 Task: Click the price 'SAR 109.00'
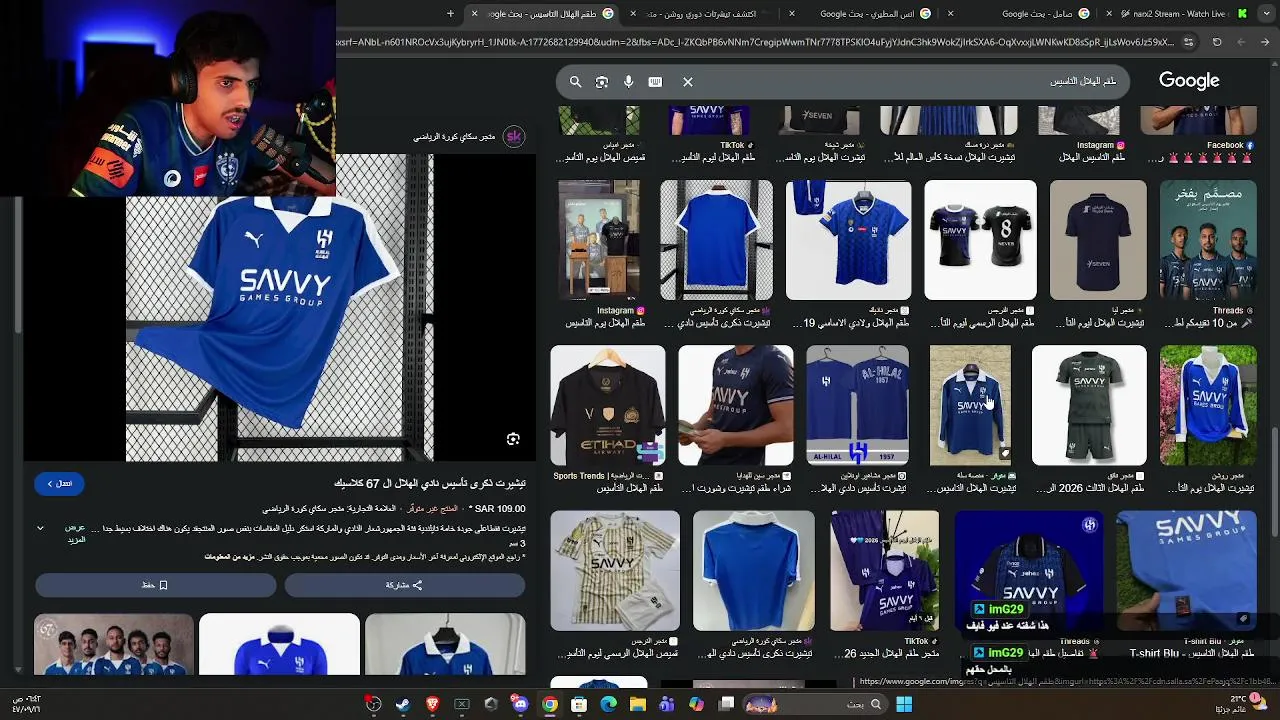coord(501,509)
